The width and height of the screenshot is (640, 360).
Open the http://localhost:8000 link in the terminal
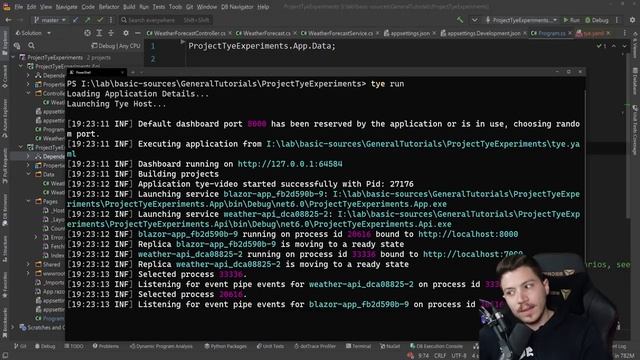(x=468, y=234)
